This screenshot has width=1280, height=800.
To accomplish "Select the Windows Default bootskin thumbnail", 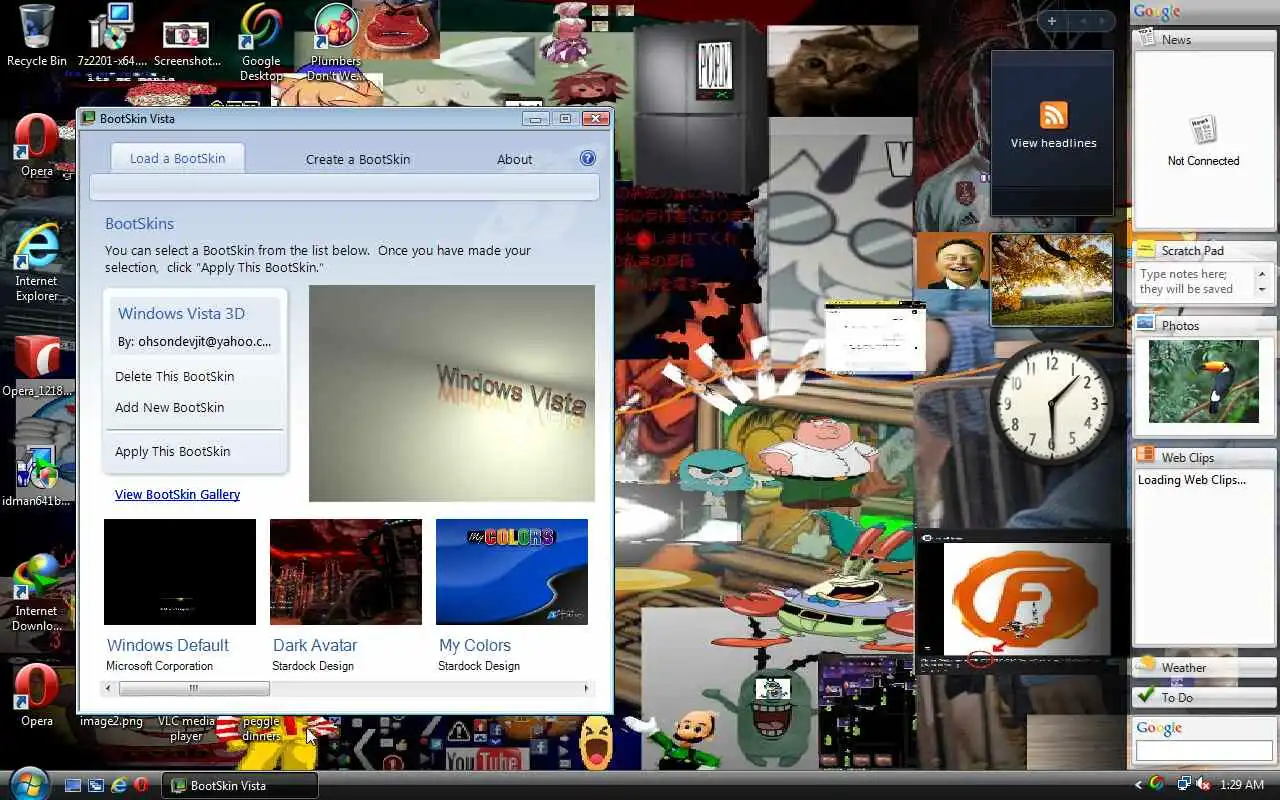I will pyautogui.click(x=180, y=572).
